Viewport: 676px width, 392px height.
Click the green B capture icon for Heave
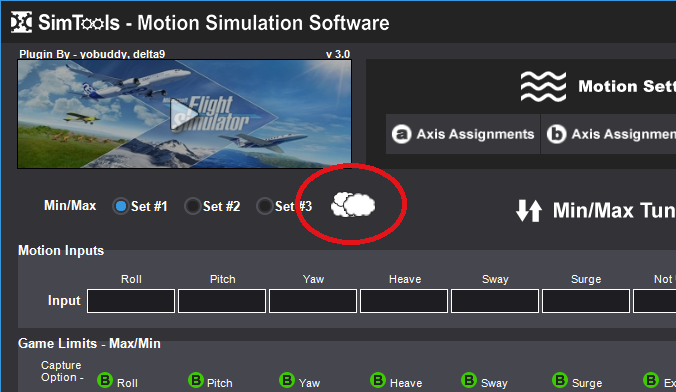pos(378,380)
